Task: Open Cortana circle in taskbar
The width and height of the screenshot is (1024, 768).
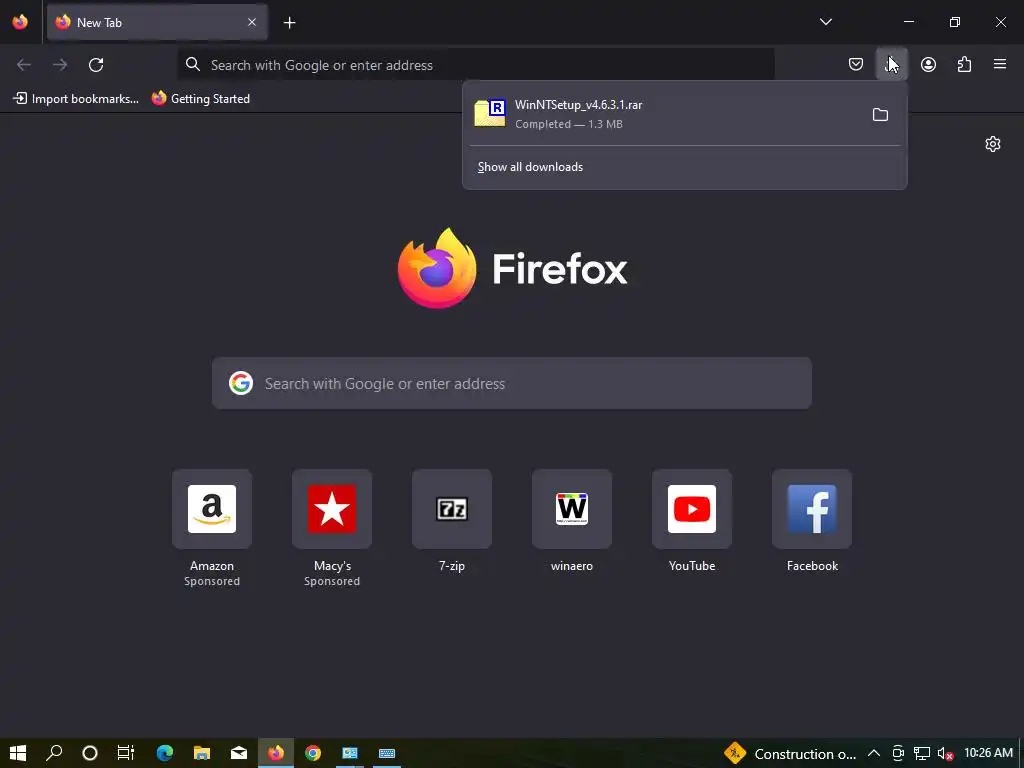Action: pyautogui.click(x=90, y=753)
